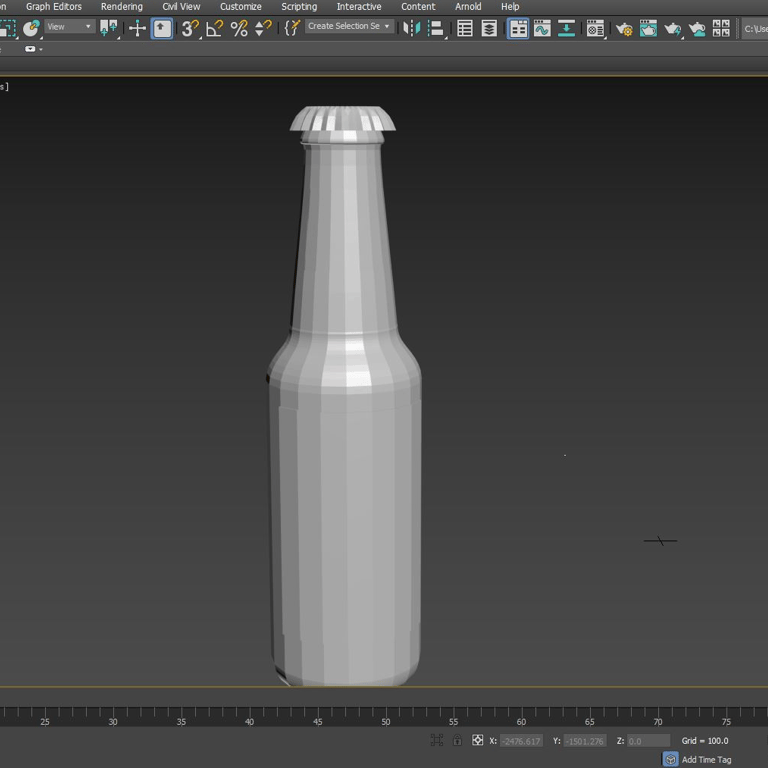Click the X coordinate input field
This screenshot has height=768, width=768.
pyautogui.click(x=521, y=741)
